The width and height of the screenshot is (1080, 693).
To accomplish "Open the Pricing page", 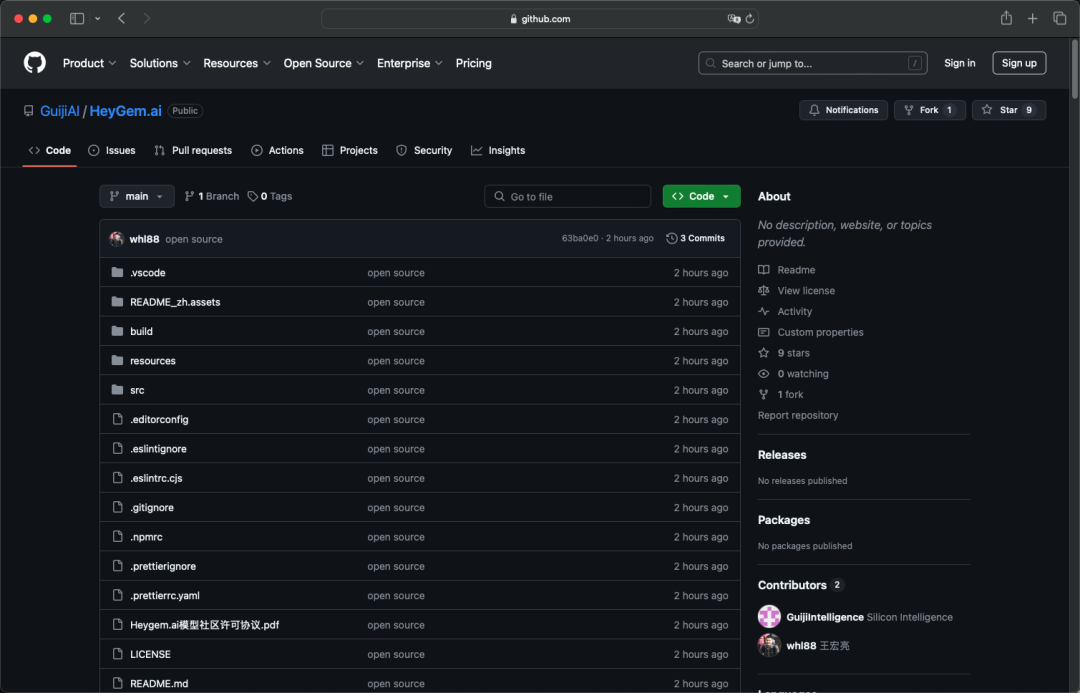I will coord(474,63).
